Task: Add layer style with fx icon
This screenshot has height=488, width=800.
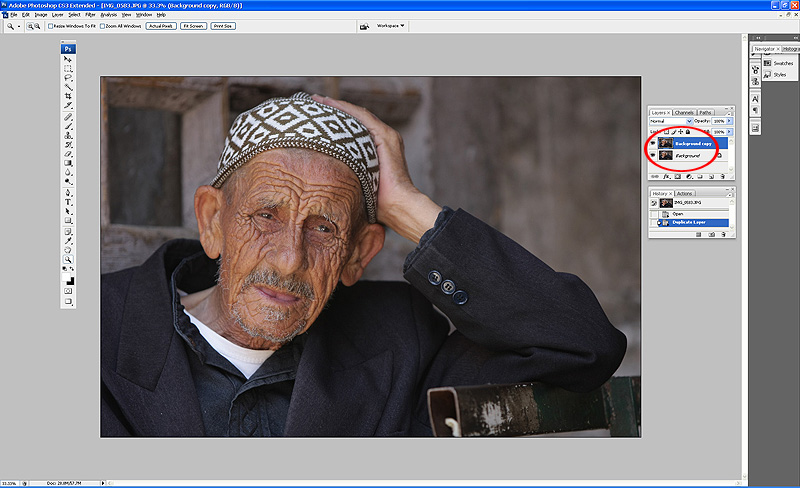Action: click(x=667, y=177)
